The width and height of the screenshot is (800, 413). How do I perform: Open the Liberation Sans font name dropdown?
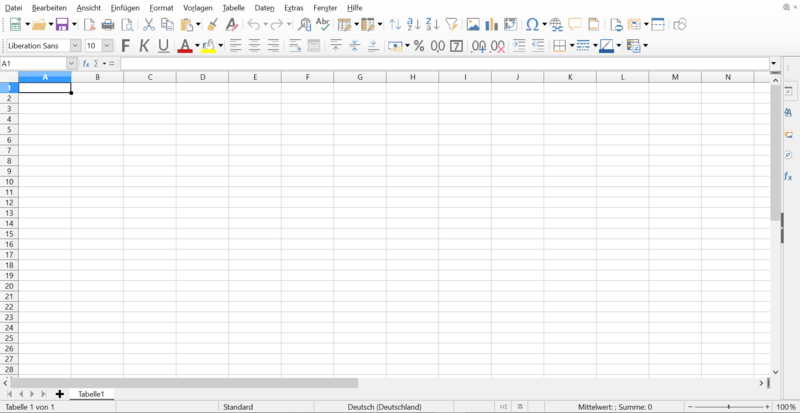pos(75,46)
